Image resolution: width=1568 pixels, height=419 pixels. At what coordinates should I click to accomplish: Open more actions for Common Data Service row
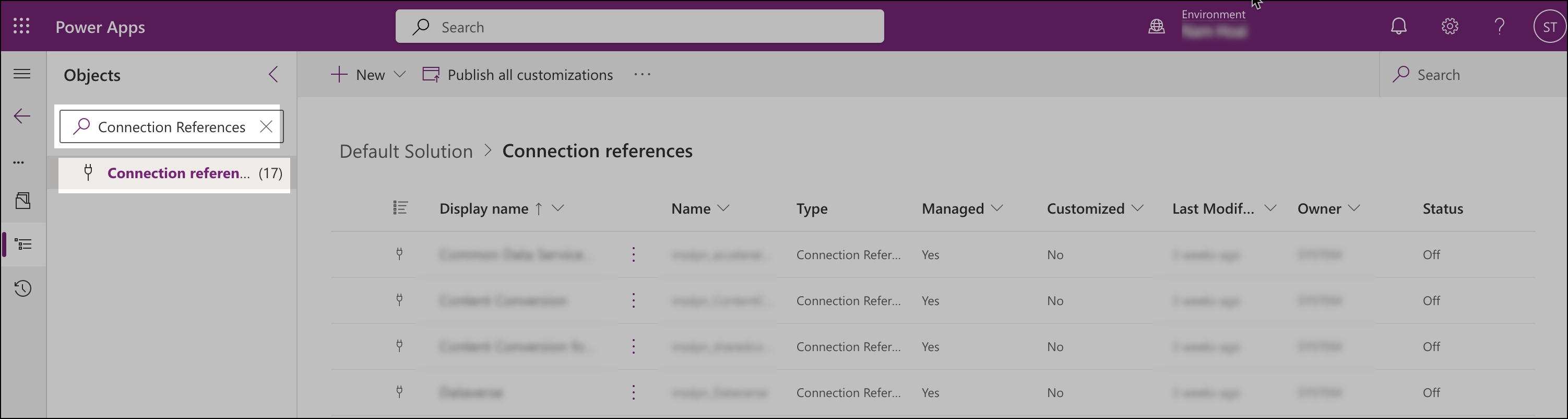[634, 254]
